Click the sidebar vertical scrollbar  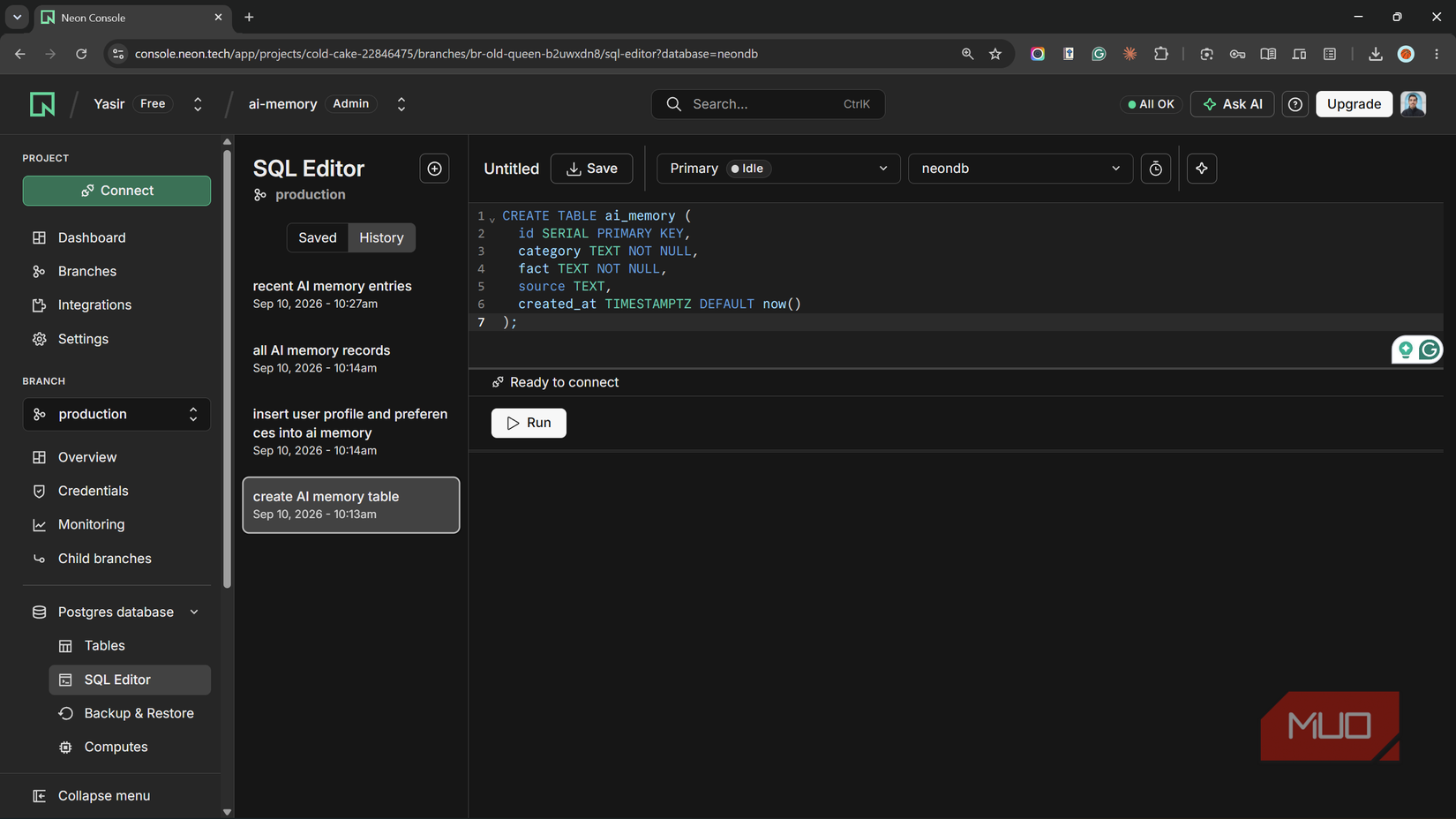[227, 367]
